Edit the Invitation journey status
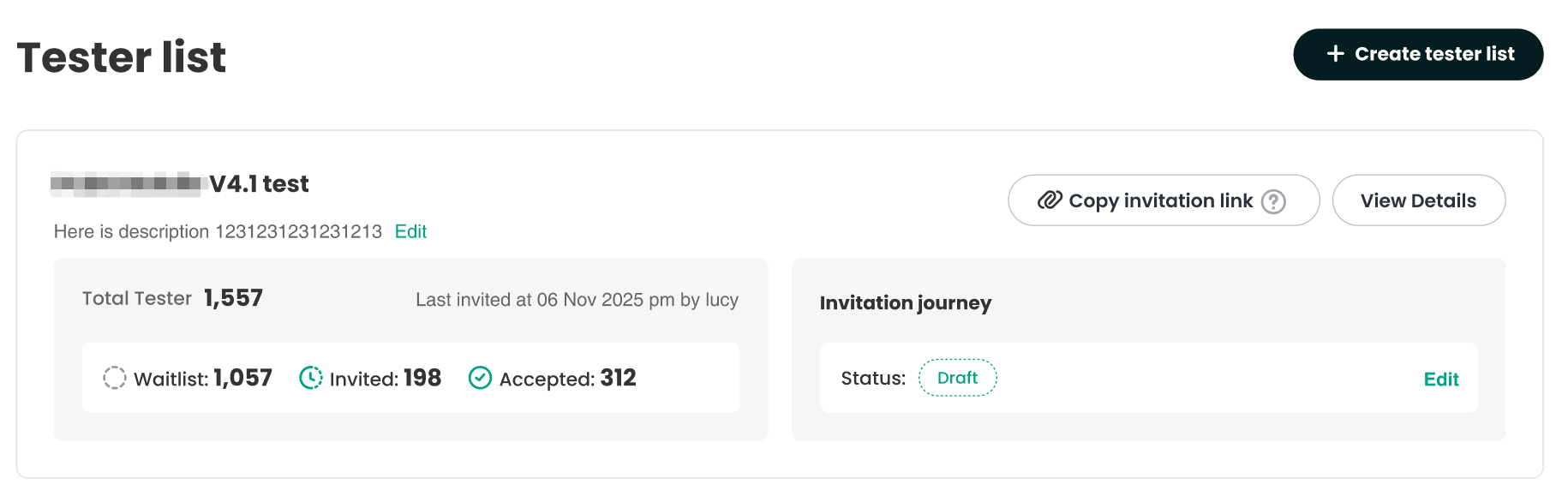 click(x=1440, y=379)
